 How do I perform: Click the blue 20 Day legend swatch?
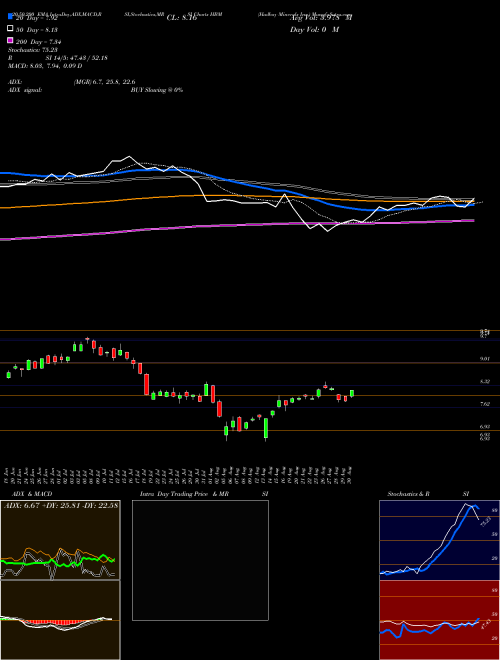tap(10, 17)
